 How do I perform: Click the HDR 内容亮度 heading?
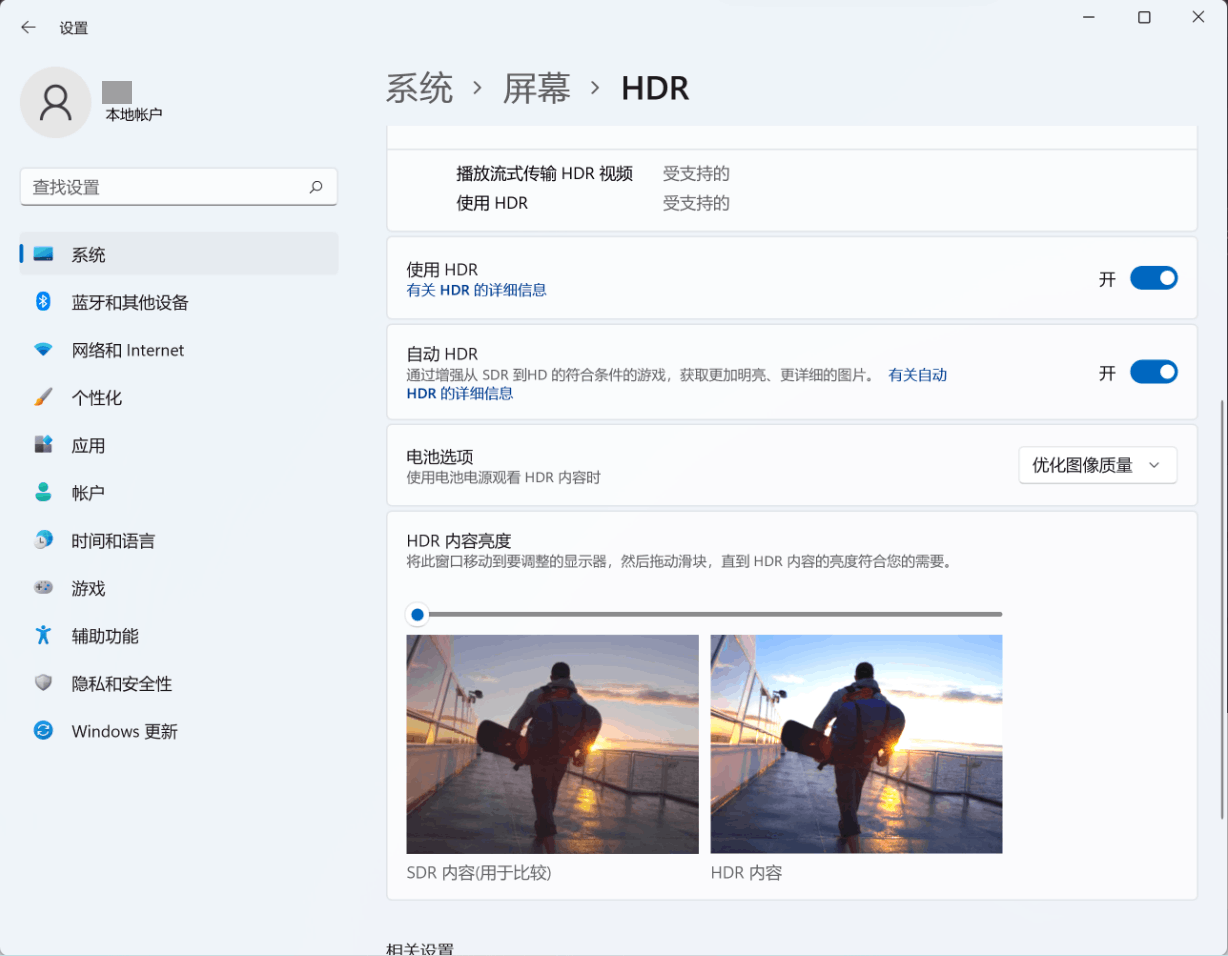(459, 541)
